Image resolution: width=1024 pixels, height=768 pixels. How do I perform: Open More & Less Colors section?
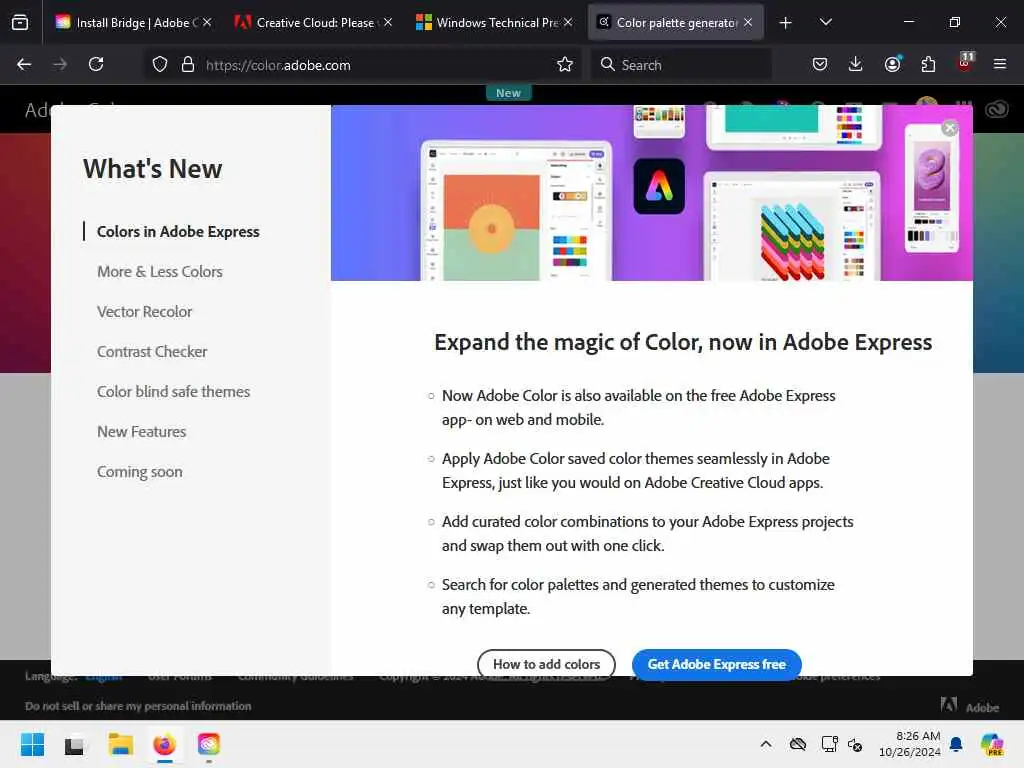click(x=159, y=272)
